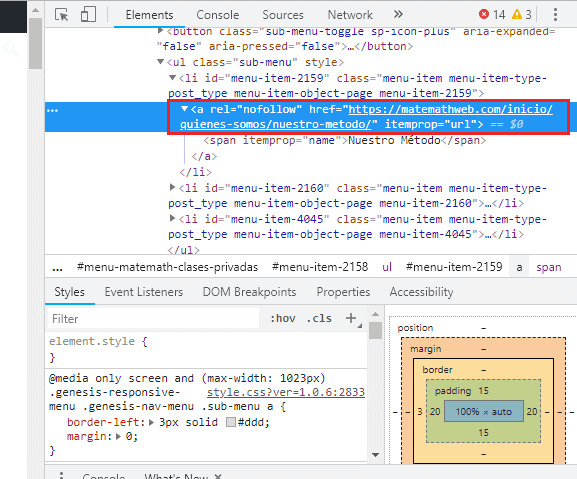Open the DevTools more tabs chevron
577x479 pixels.
(x=398, y=14)
